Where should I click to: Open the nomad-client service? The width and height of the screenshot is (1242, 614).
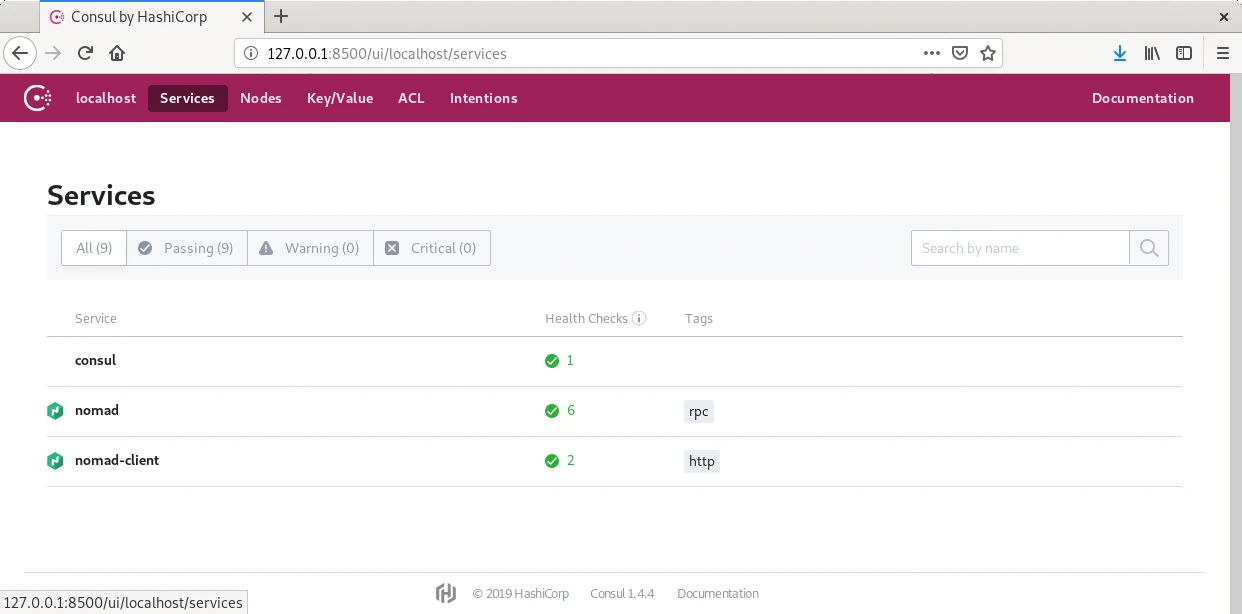pyautogui.click(x=117, y=461)
